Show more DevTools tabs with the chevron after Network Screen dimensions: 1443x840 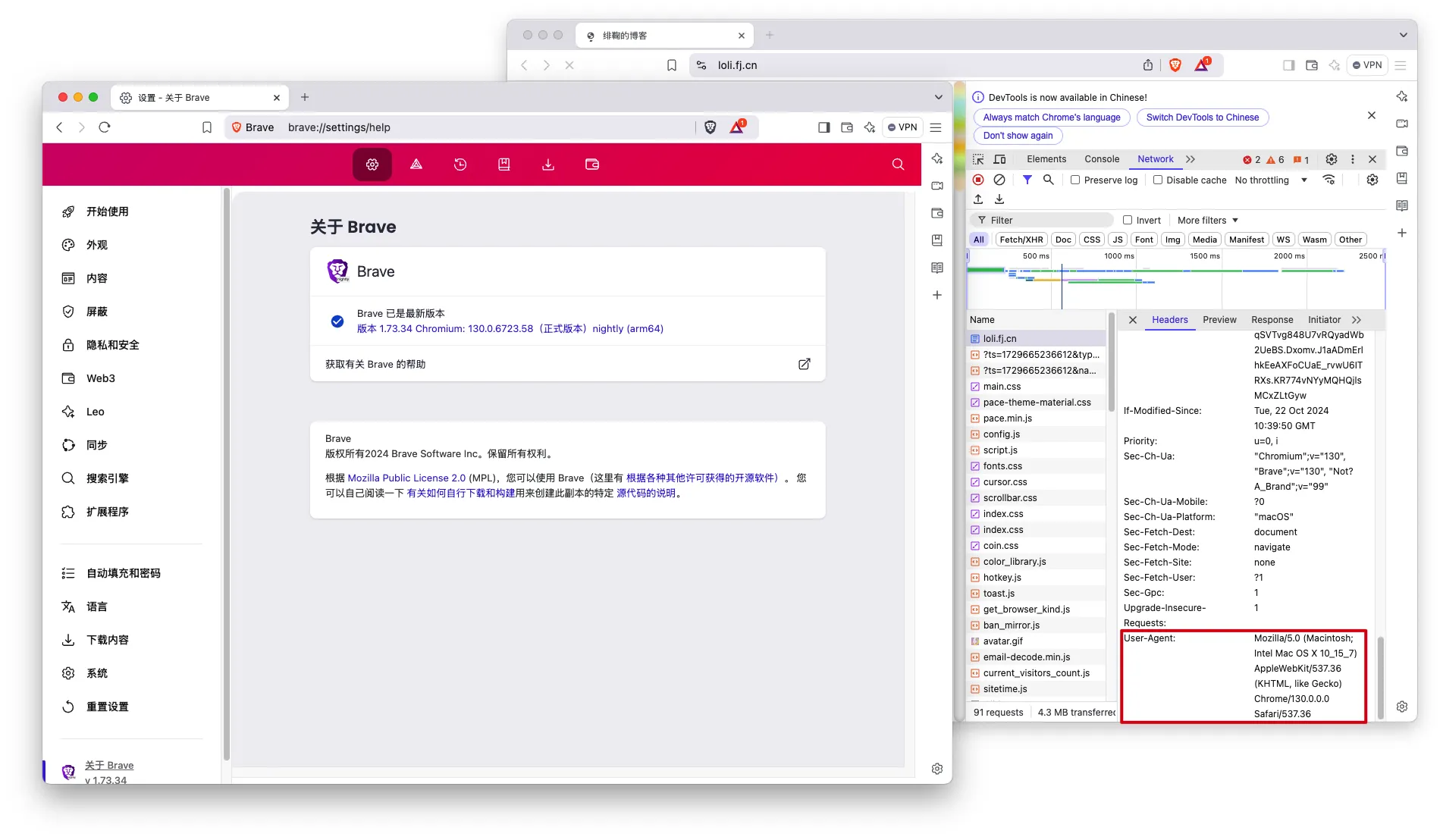[x=1190, y=159]
